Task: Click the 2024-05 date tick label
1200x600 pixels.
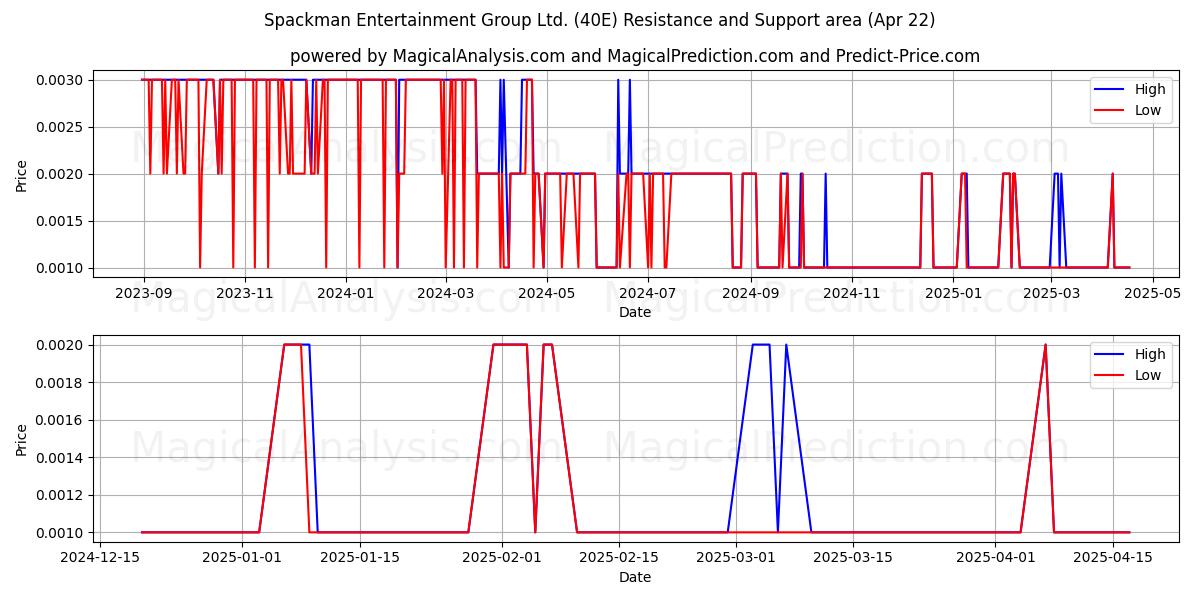Action: 545,293
